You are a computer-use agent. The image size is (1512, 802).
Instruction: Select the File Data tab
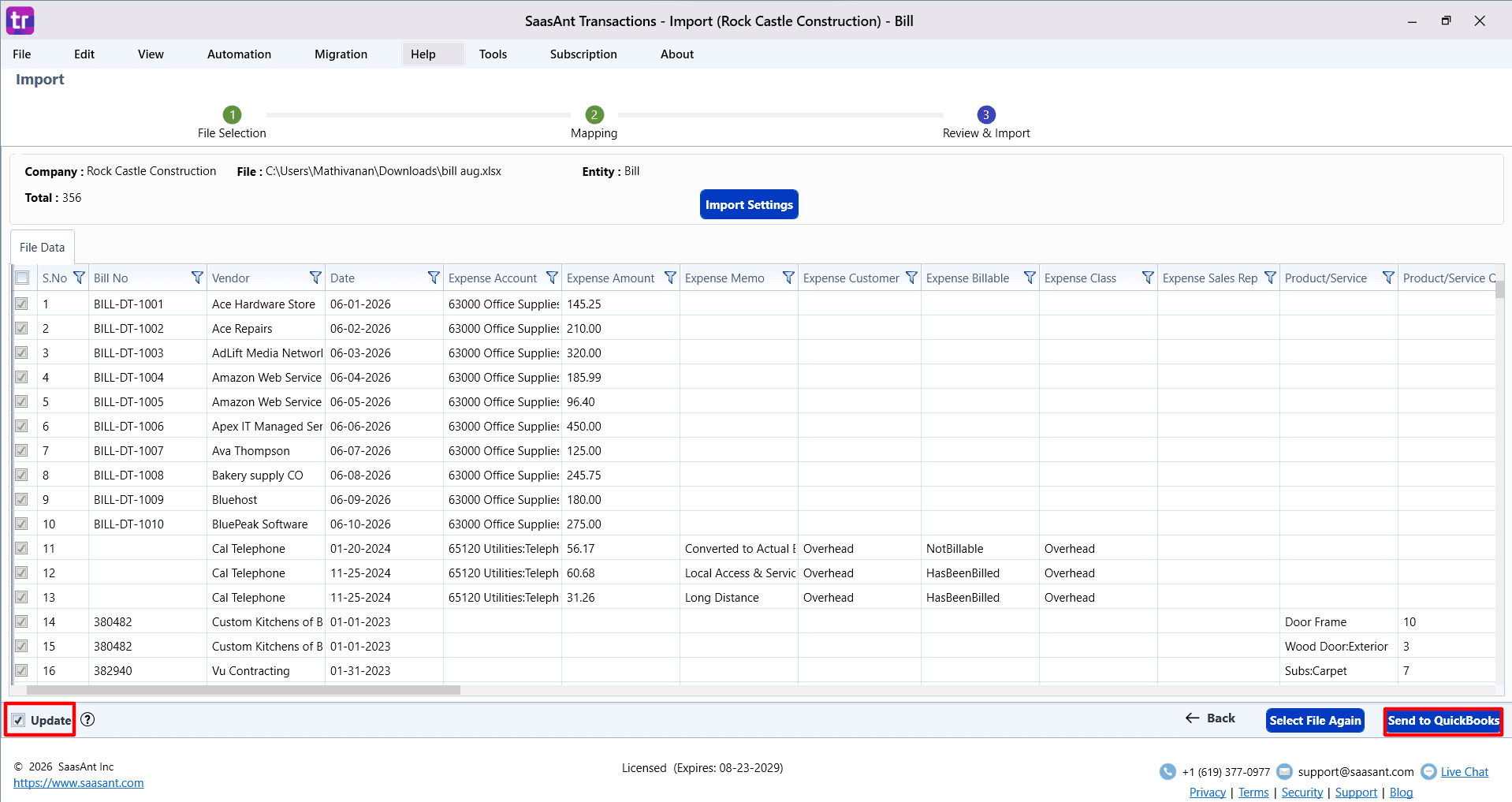click(43, 248)
